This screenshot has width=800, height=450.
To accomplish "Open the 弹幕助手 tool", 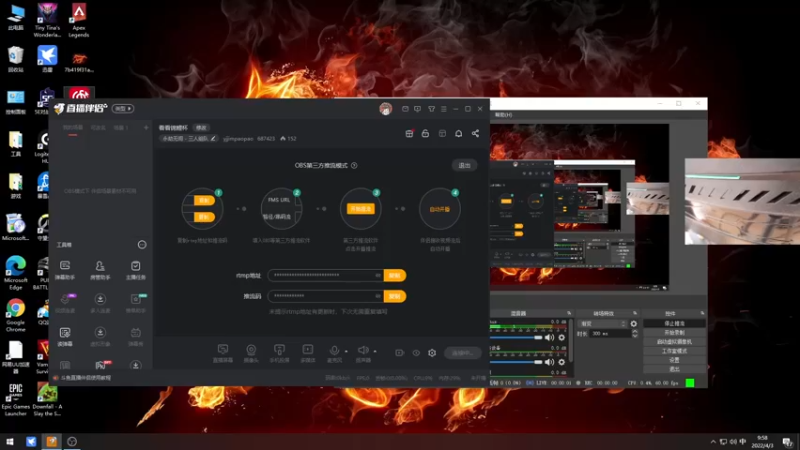I will pyautogui.click(x=65, y=269).
